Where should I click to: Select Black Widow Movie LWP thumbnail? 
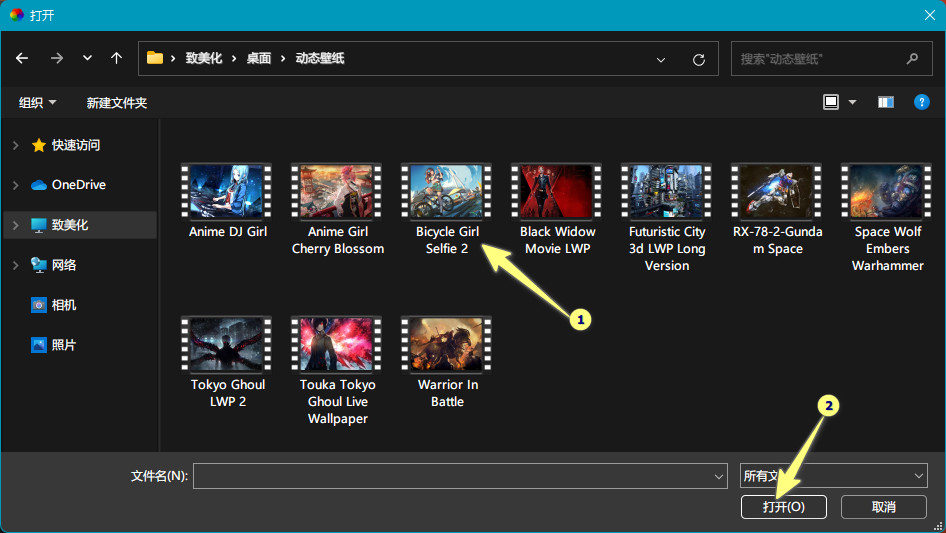click(557, 191)
